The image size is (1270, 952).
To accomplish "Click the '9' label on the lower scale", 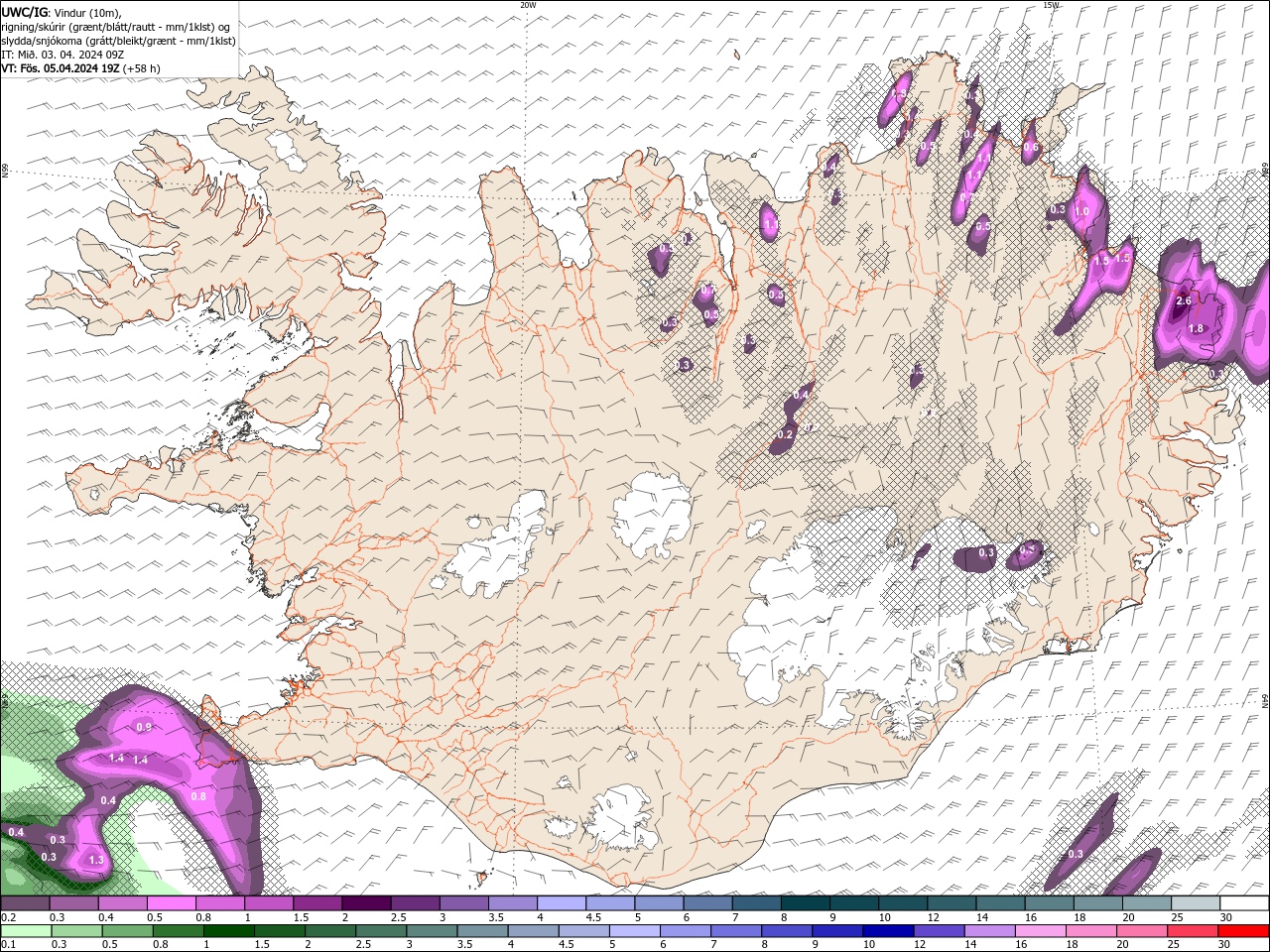I will (x=818, y=945).
